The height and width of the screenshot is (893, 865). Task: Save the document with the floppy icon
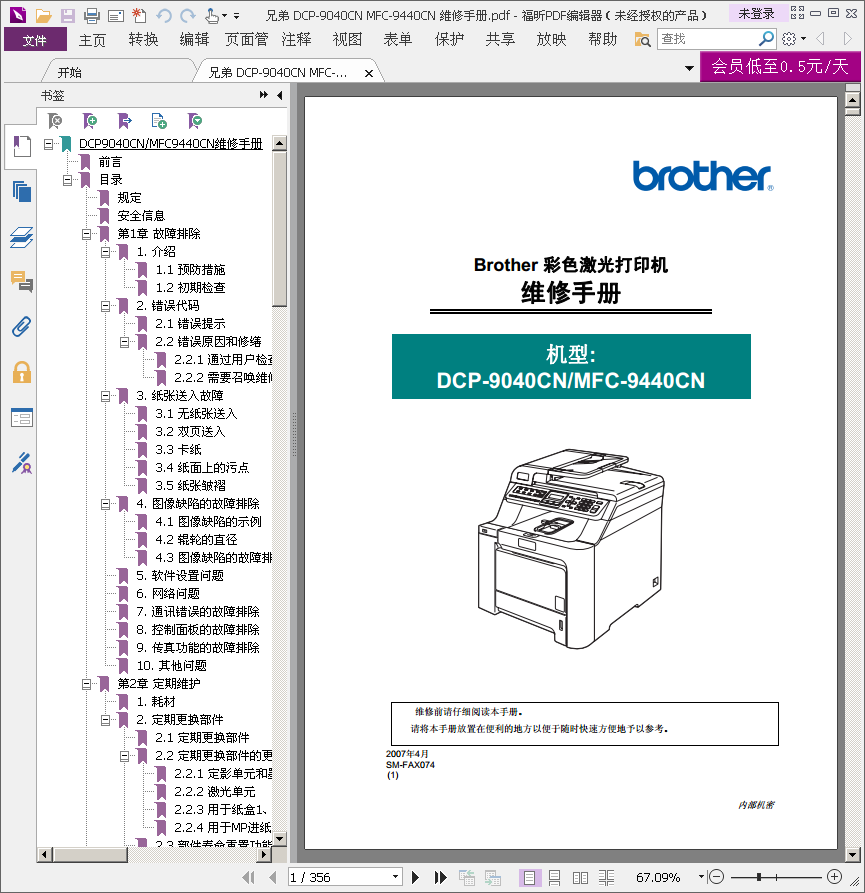(x=68, y=15)
